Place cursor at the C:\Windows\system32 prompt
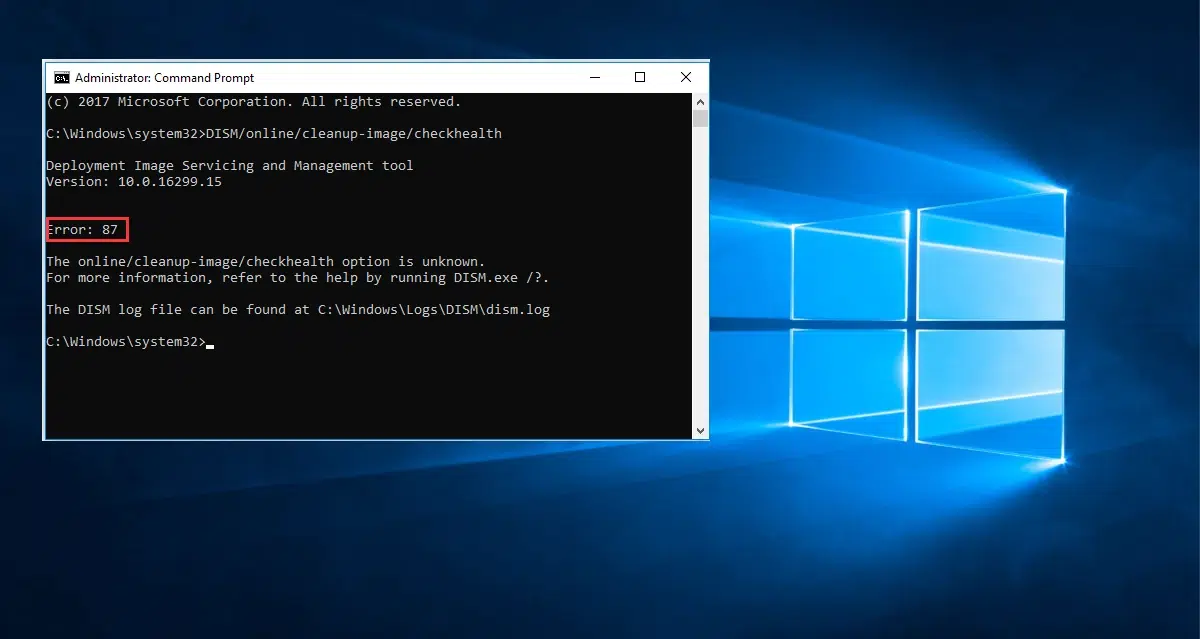The height and width of the screenshot is (639, 1200). 127,341
